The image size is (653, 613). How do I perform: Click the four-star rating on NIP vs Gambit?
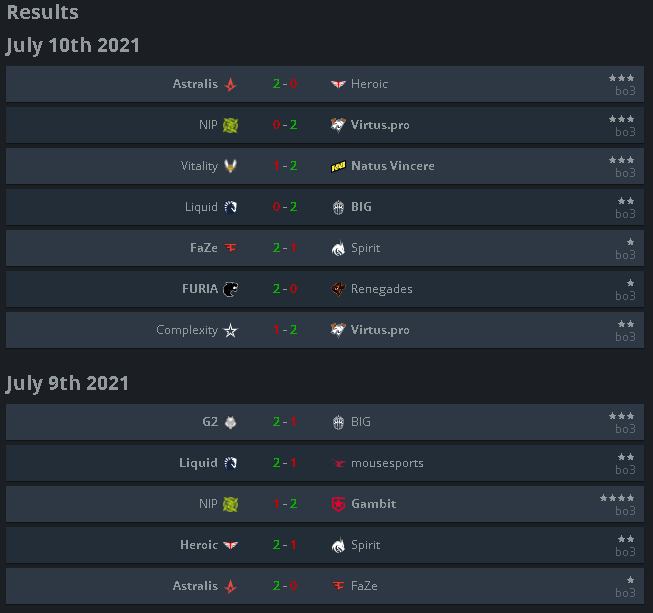[617, 498]
